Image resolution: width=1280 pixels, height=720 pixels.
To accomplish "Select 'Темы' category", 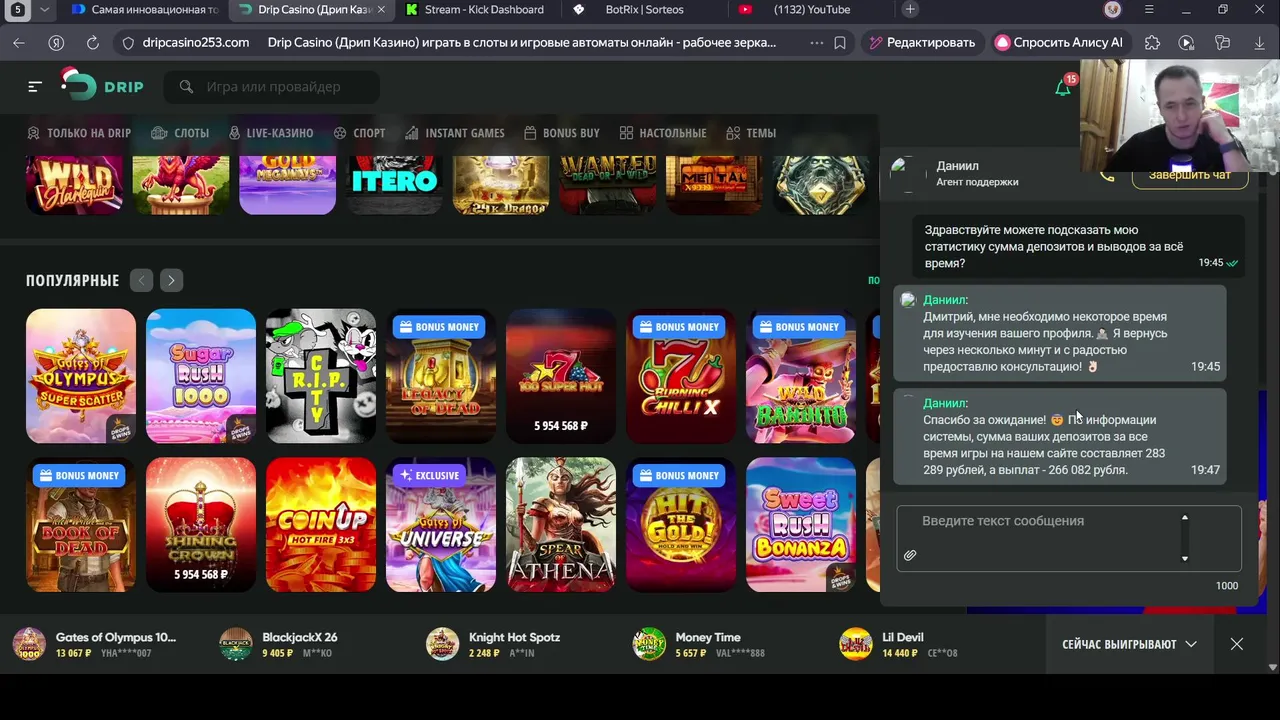I will (751, 133).
